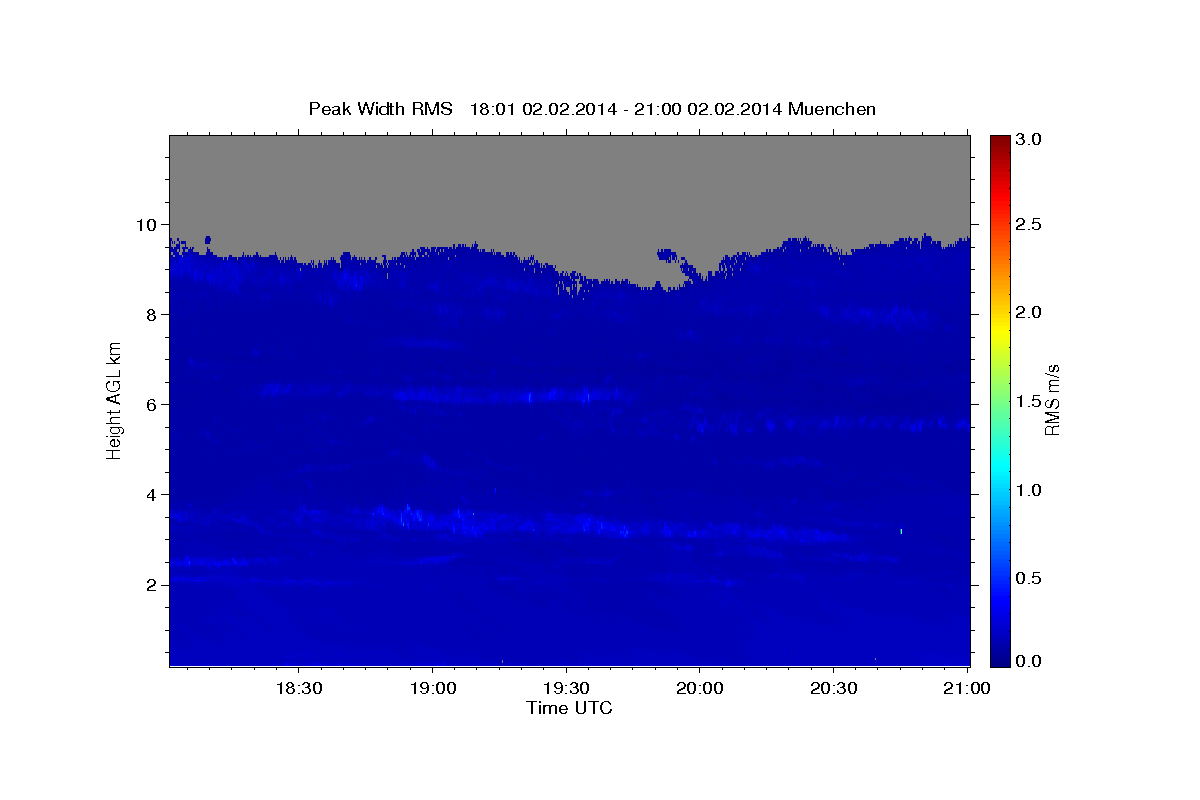Click the plot title 'Peak Width RMS'
The image size is (1200, 800).
(x=380, y=108)
